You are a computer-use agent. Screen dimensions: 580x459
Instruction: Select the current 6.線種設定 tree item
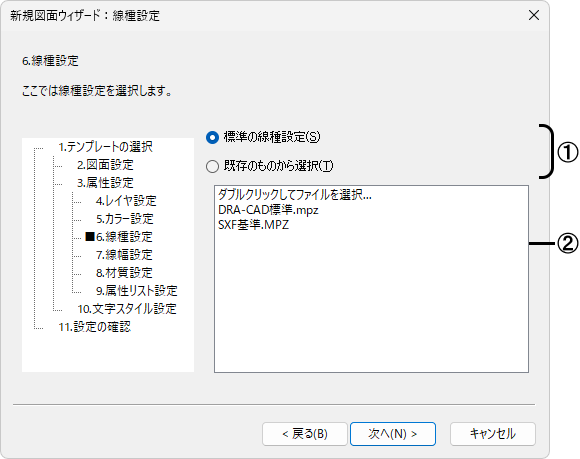[124, 237]
